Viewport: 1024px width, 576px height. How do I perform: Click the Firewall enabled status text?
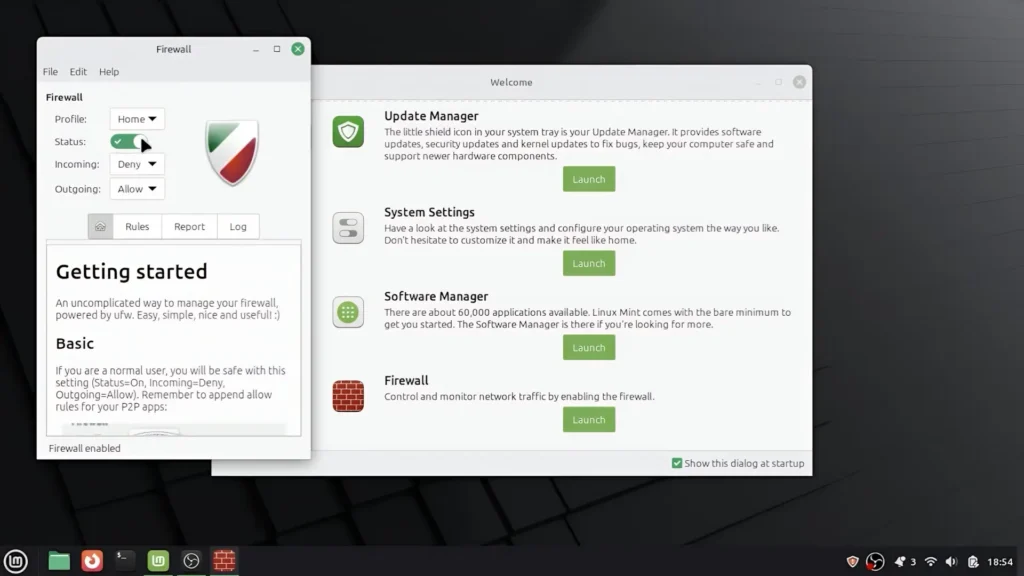click(x=84, y=449)
